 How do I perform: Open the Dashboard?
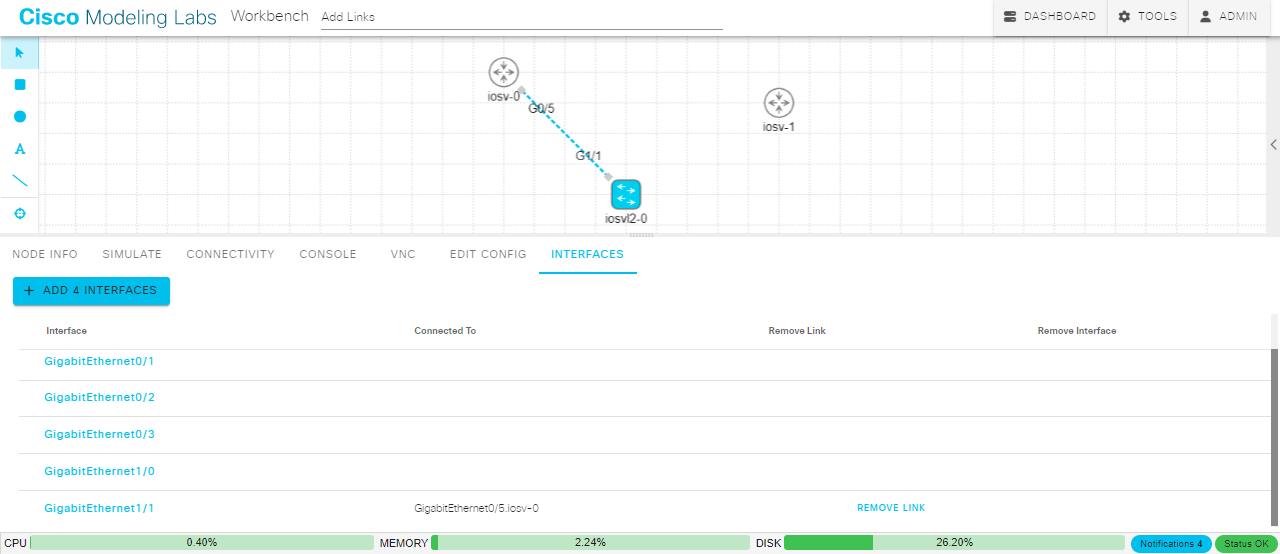1050,17
